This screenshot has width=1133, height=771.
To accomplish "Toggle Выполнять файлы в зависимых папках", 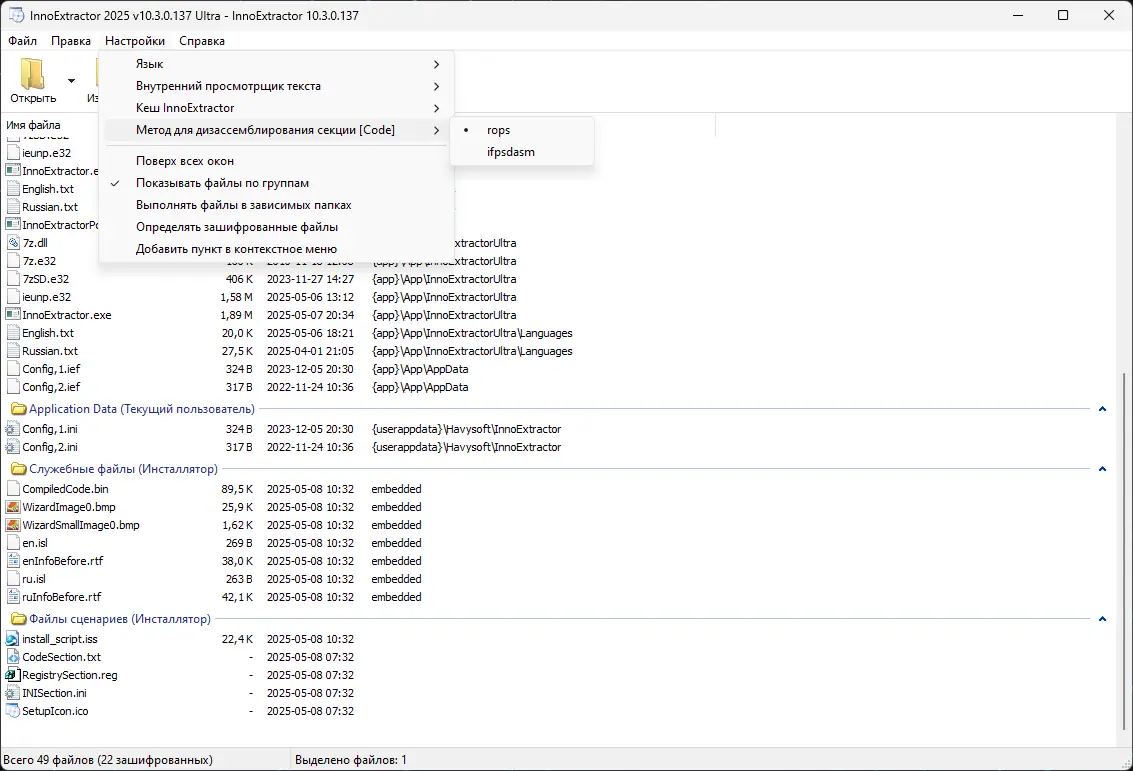I will tap(276, 205).
